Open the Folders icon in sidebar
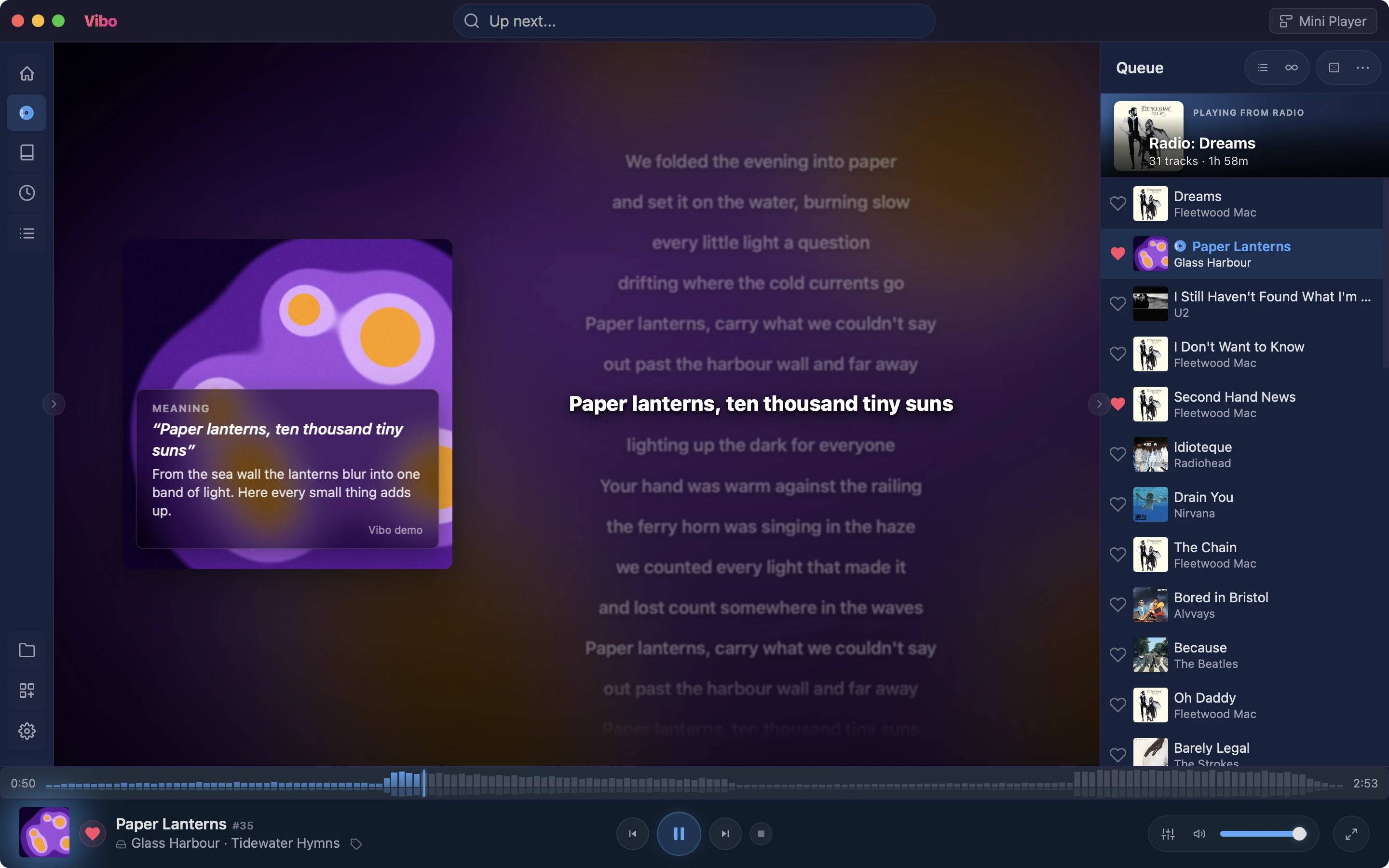1389x868 pixels. click(x=27, y=650)
